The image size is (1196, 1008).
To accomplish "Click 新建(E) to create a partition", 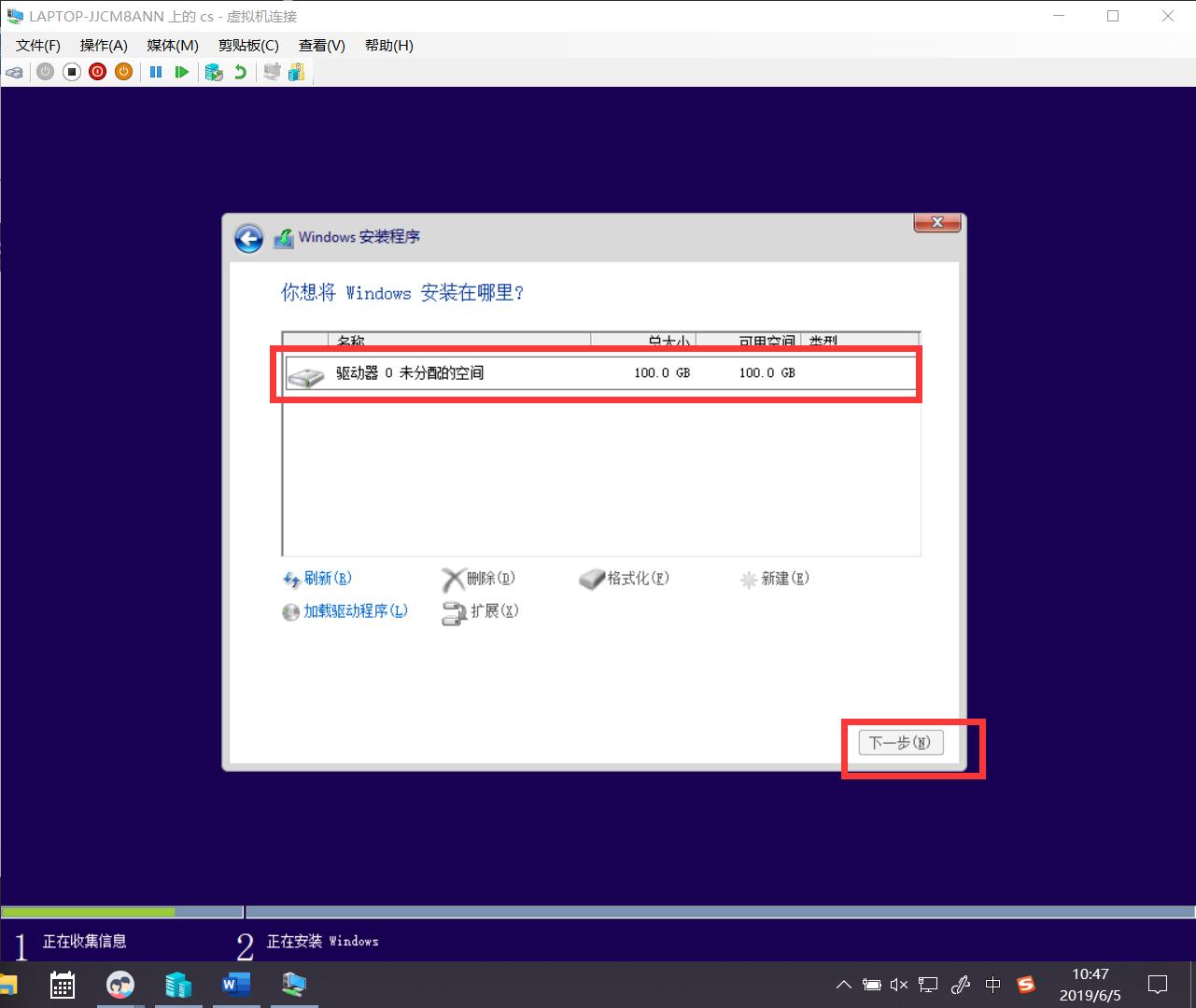I will pos(784,579).
